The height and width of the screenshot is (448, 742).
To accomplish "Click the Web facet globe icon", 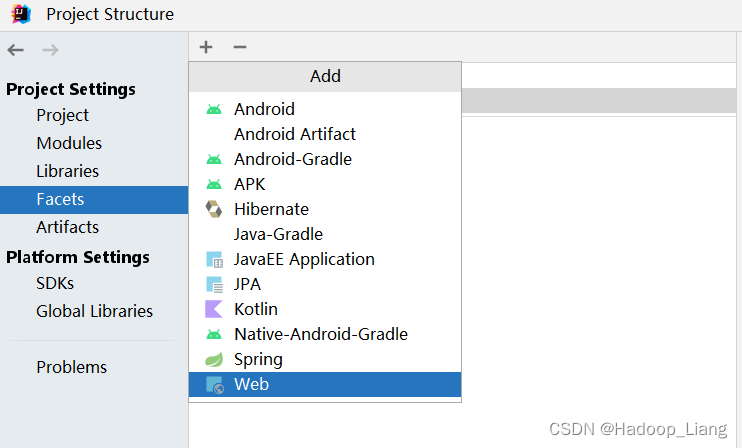I will pos(214,385).
